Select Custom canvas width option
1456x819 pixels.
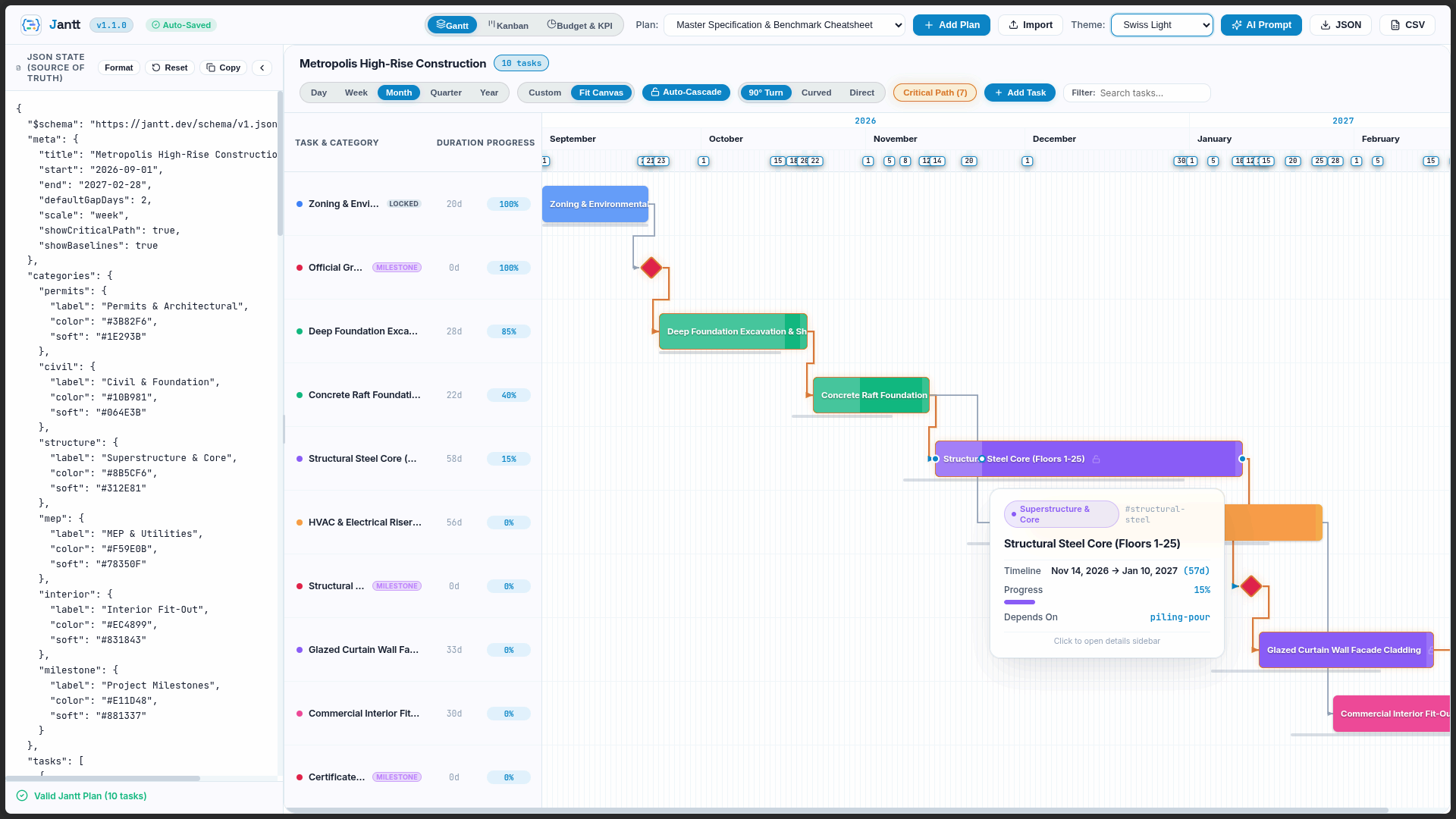[x=545, y=93]
